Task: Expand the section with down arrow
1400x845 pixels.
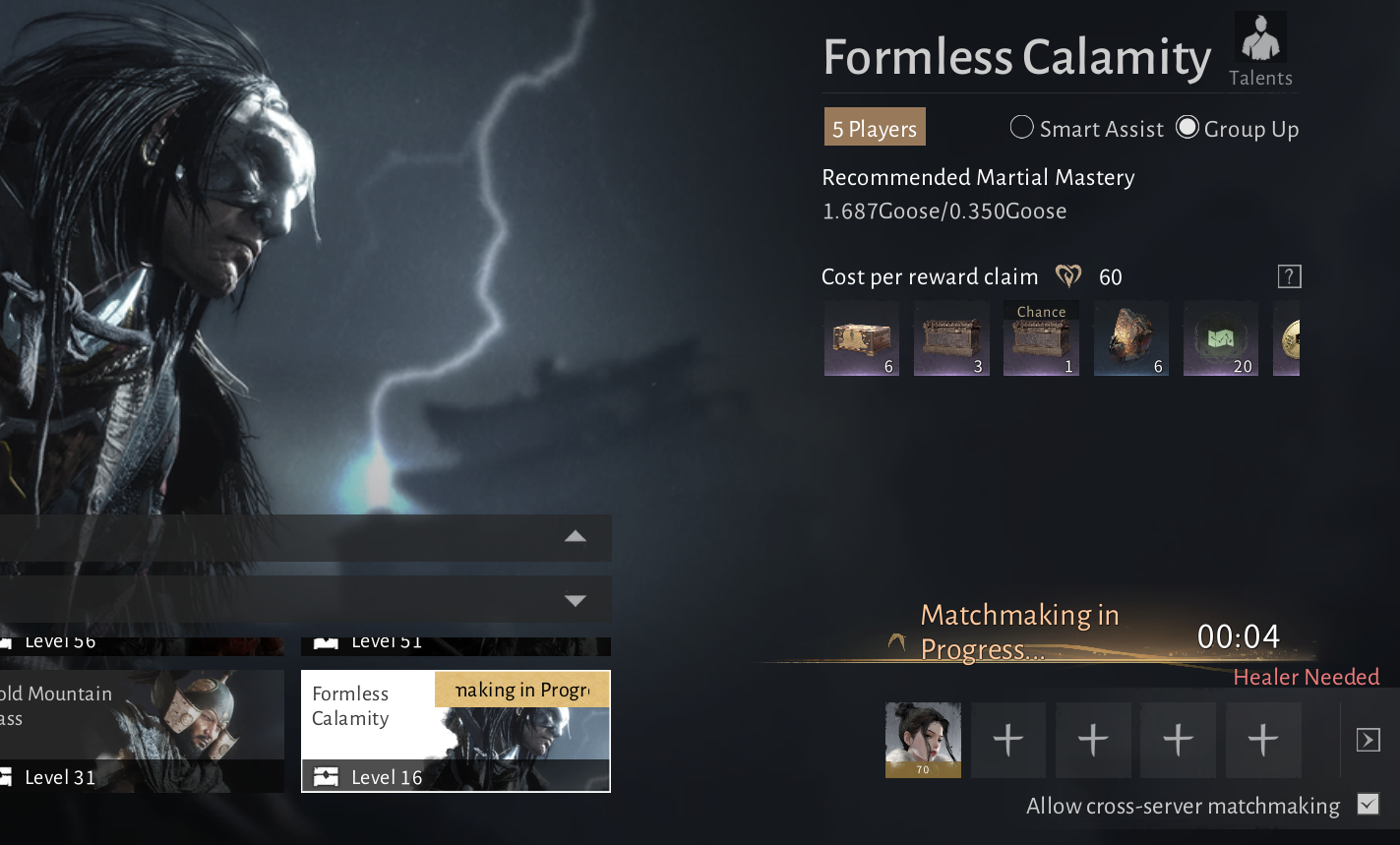Action: (x=576, y=600)
